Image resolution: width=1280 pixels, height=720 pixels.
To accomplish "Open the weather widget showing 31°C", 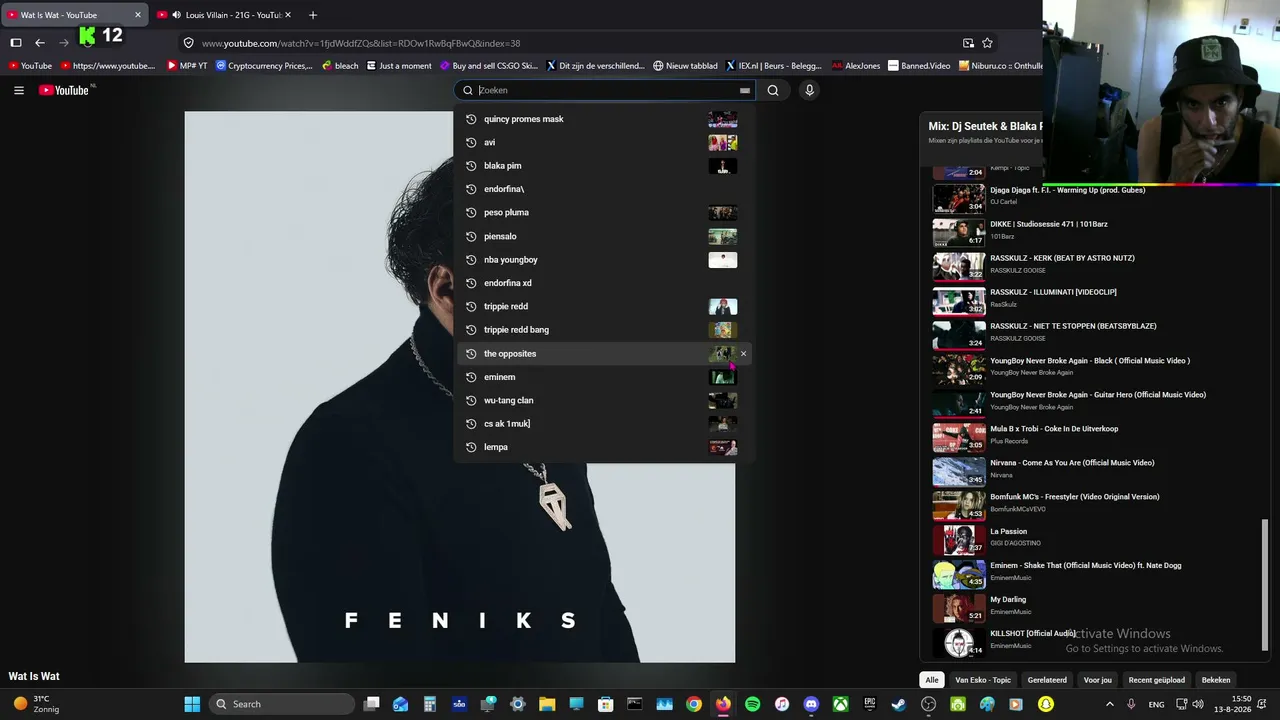I will point(35,704).
